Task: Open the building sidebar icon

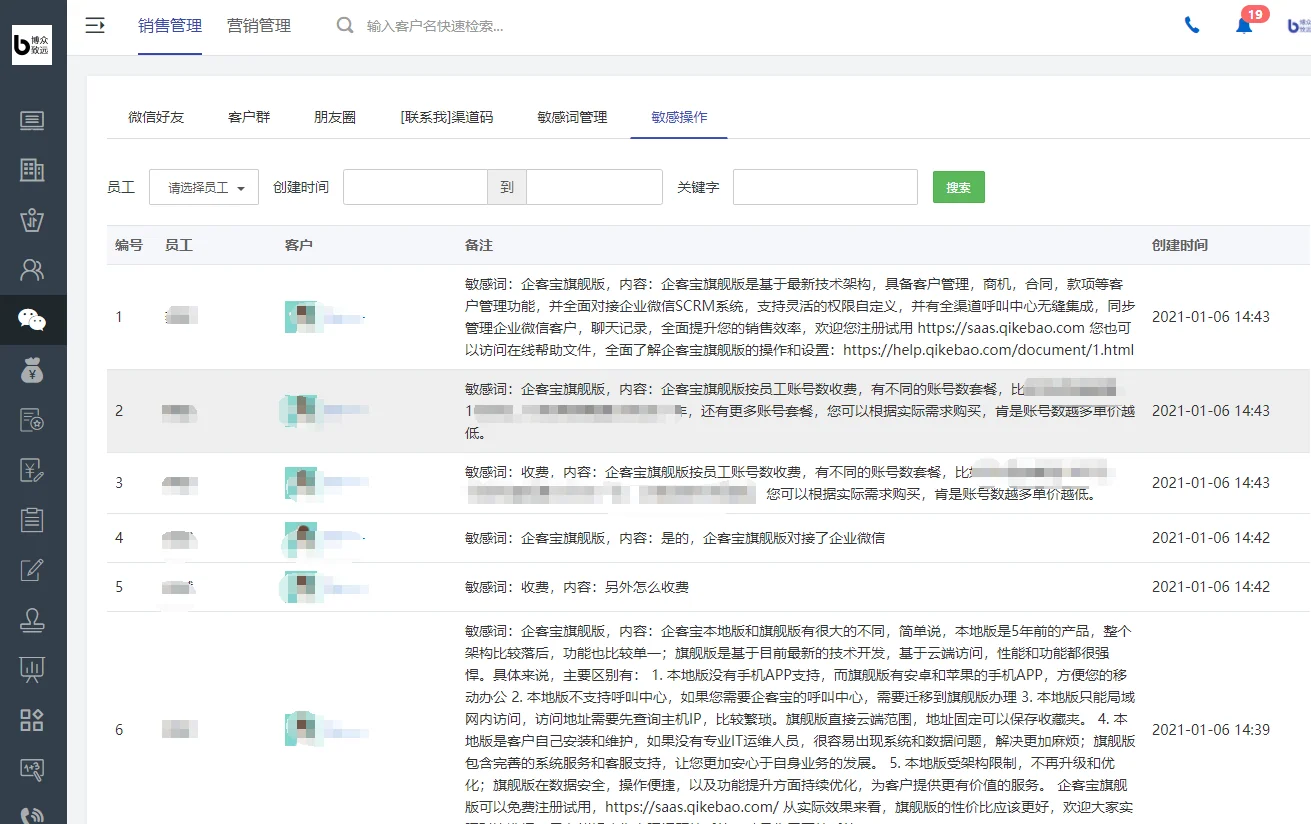Action: pos(32,170)
